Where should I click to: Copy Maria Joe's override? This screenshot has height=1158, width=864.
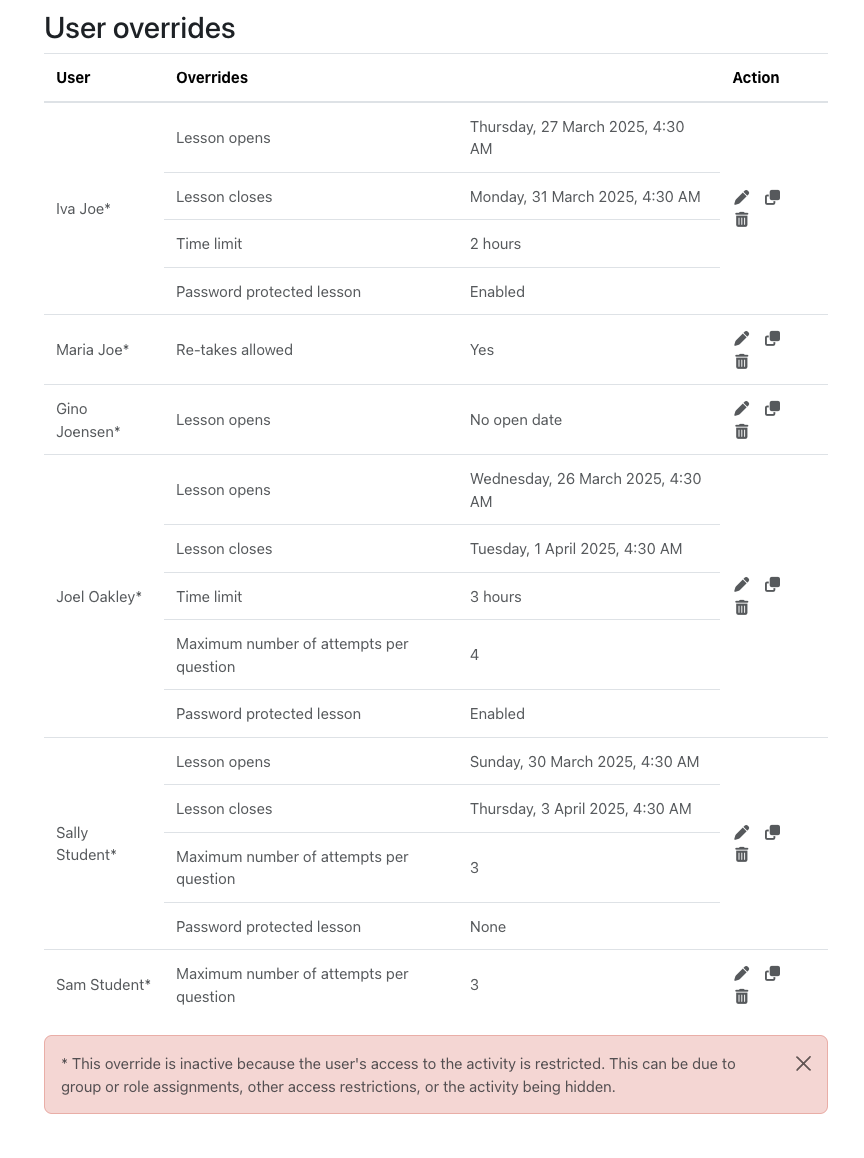click(x=772, y=338)
